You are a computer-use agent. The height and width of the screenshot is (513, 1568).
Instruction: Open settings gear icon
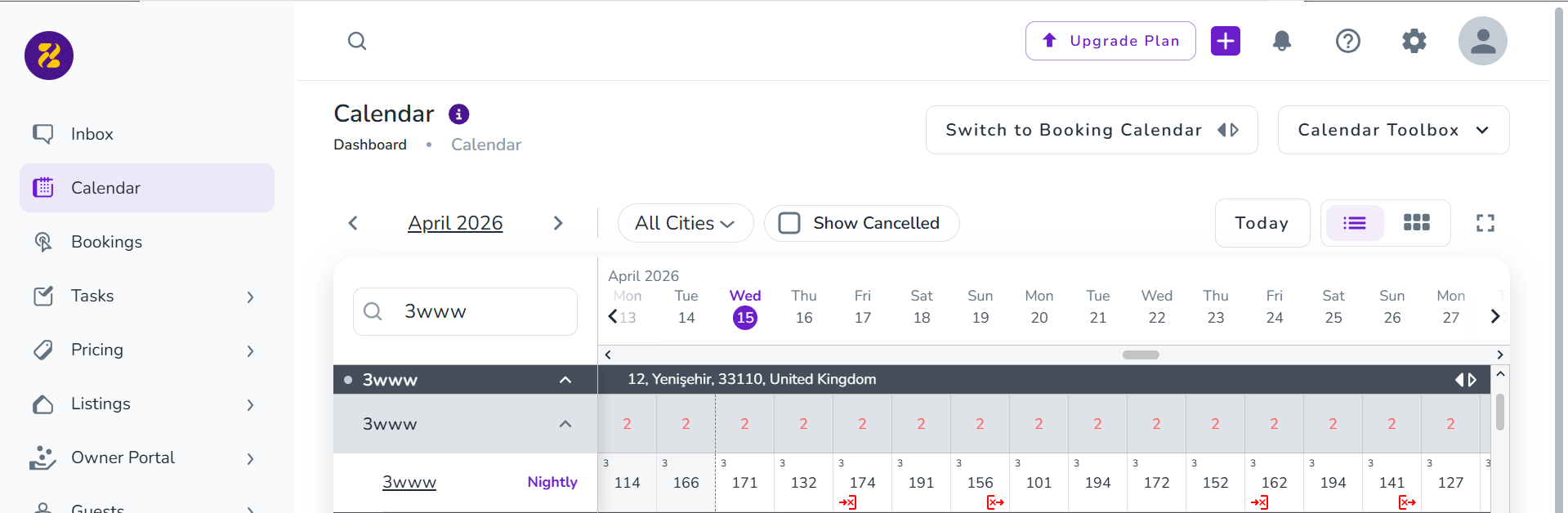tap(1414, 41)
